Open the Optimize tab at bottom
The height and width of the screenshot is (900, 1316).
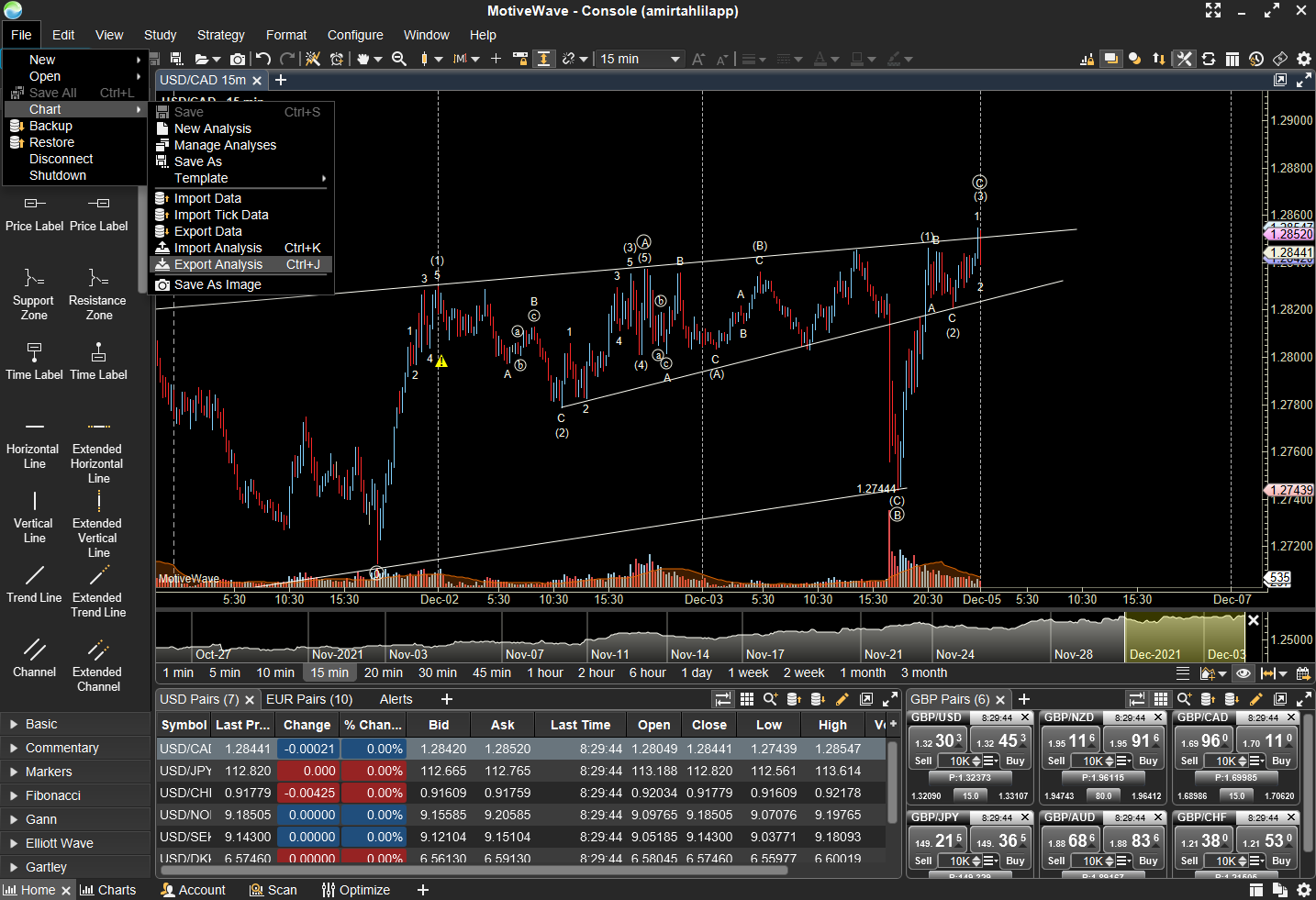(x=355, y=890)
